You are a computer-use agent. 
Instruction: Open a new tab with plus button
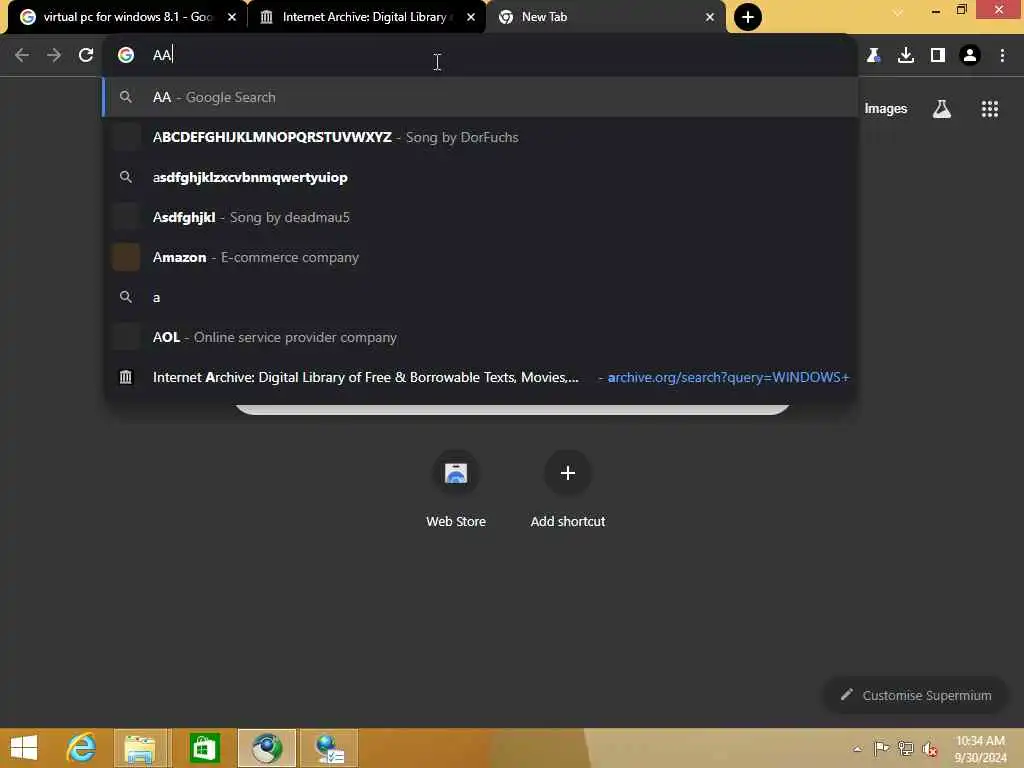[x=748, y=17]
